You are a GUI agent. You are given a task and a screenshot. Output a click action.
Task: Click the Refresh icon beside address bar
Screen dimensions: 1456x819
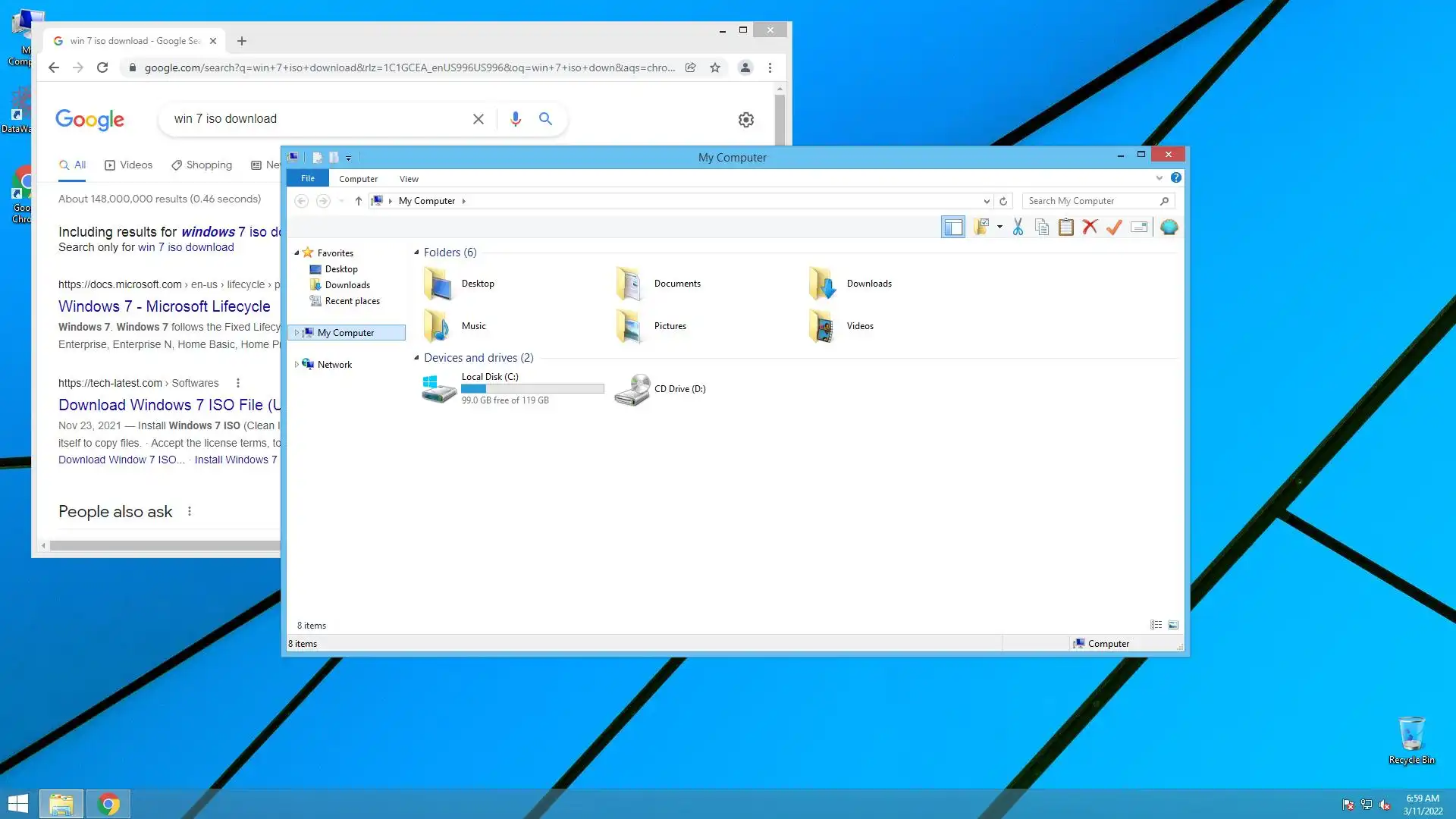click(x=1003, y=201)
